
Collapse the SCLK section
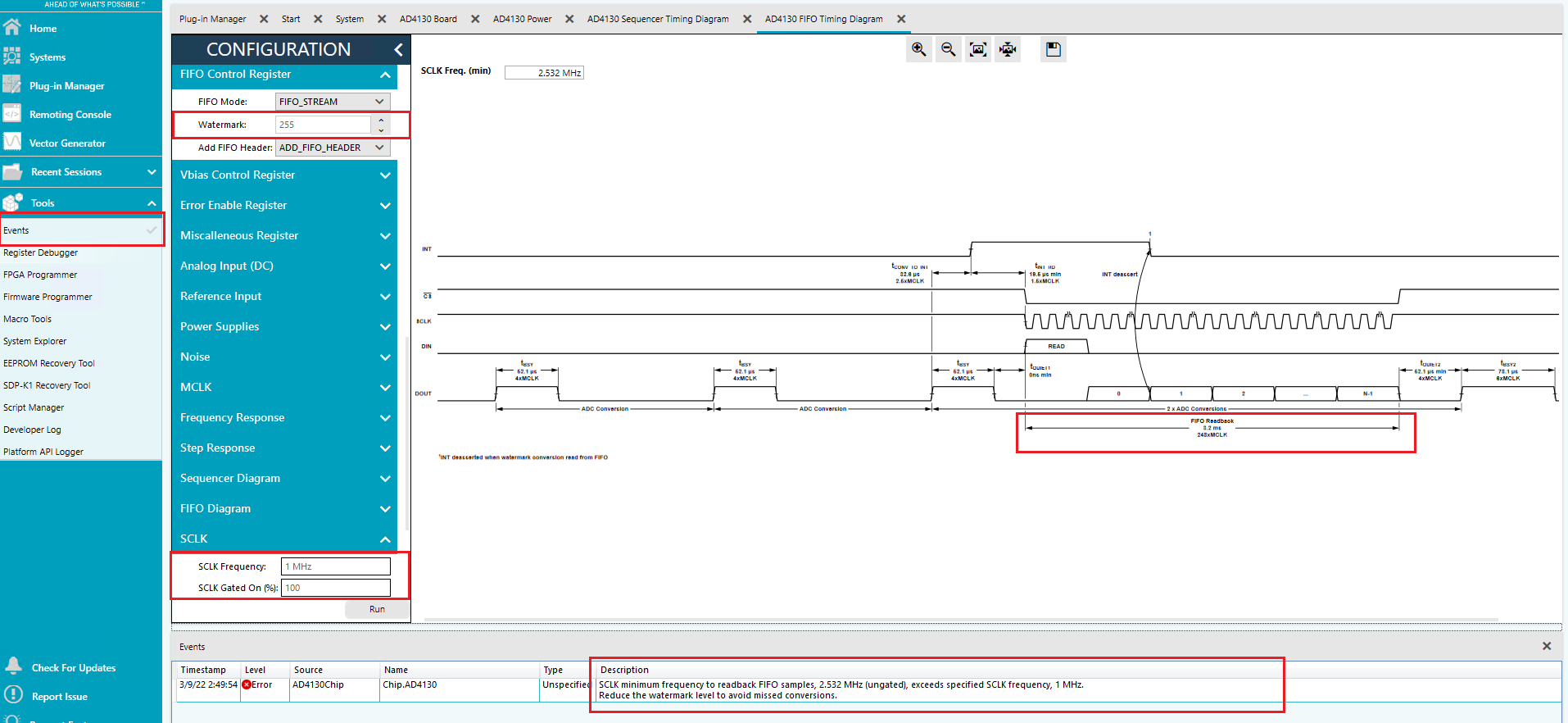385,539
